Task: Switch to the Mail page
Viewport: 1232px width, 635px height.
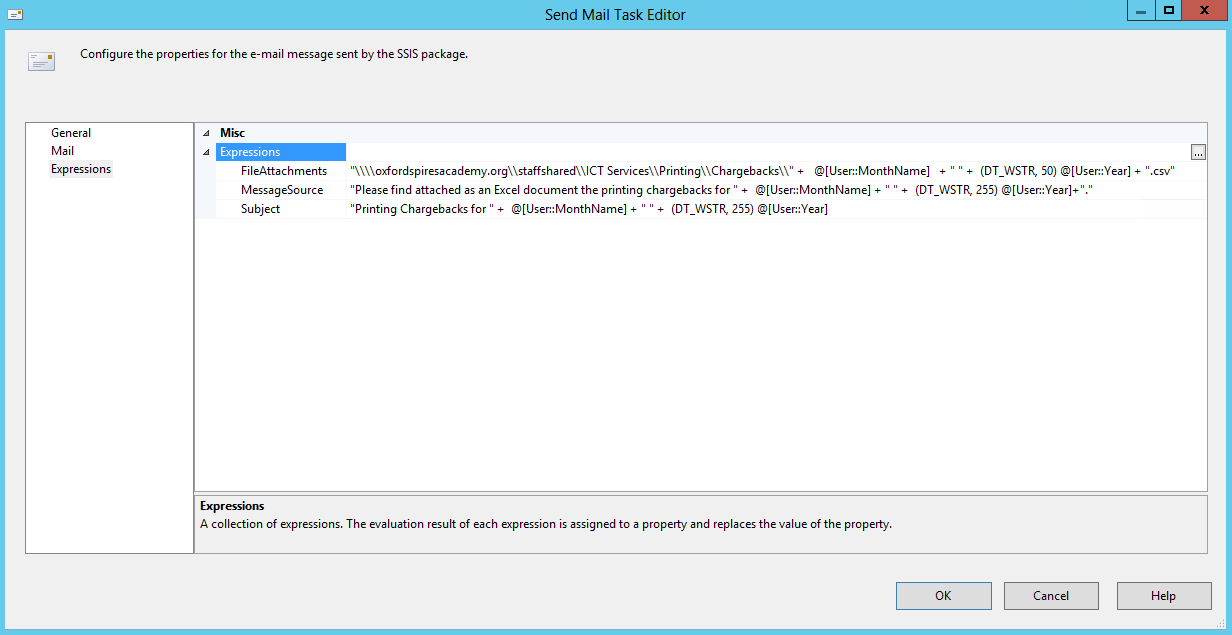Action: [x=62, y=150]
